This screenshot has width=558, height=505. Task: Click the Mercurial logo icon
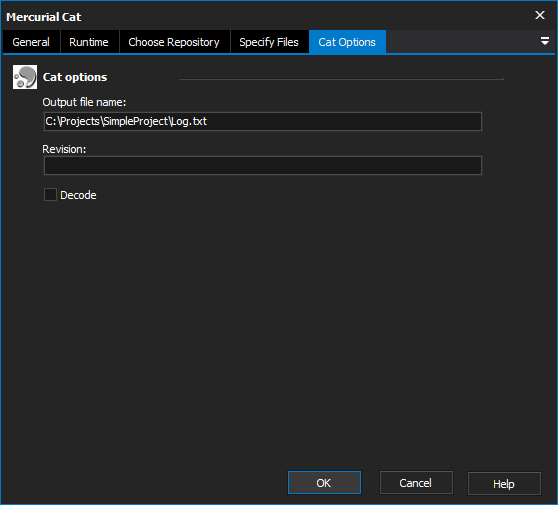point(25,77)
